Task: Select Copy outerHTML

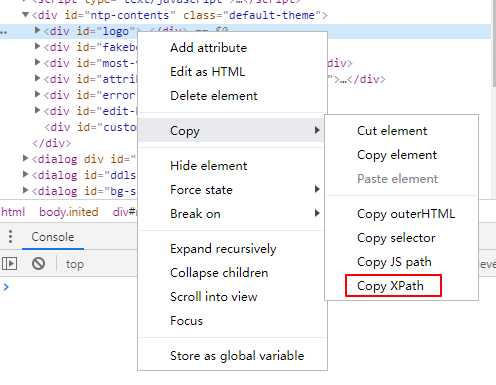Action: (x=406, y=214)
